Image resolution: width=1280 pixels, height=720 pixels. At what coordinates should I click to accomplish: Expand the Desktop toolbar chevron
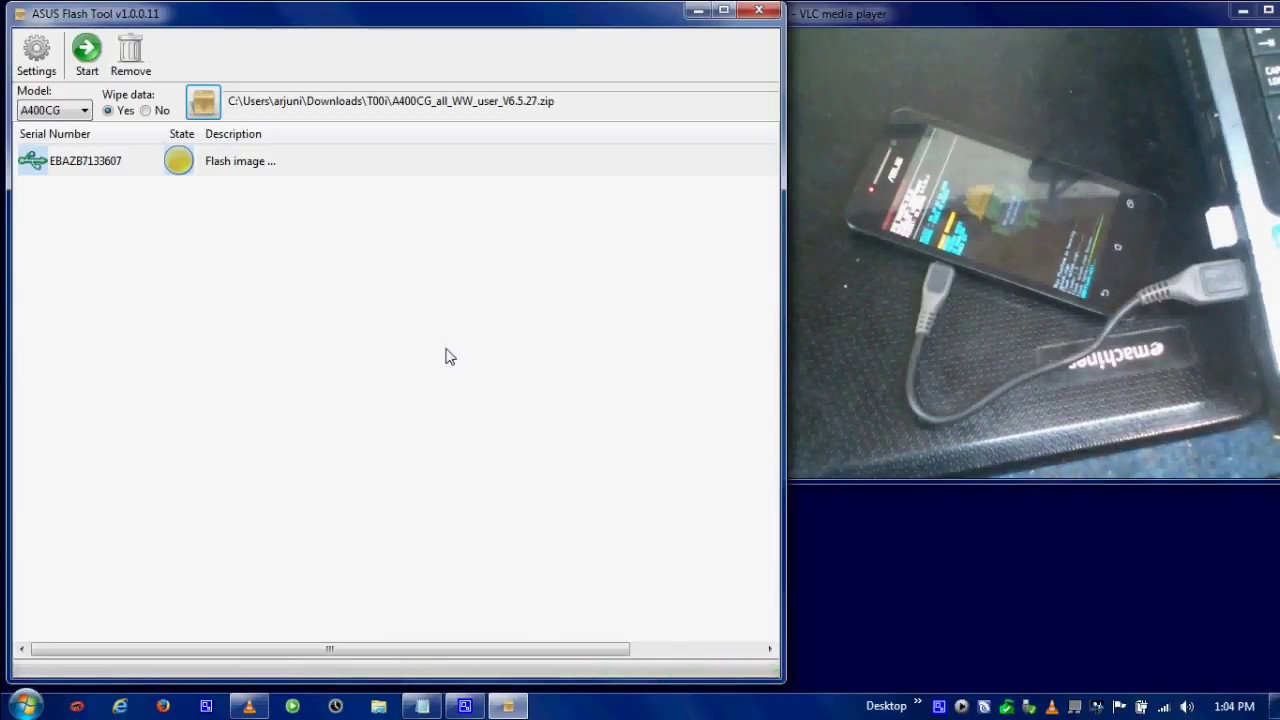coord(917,702)
